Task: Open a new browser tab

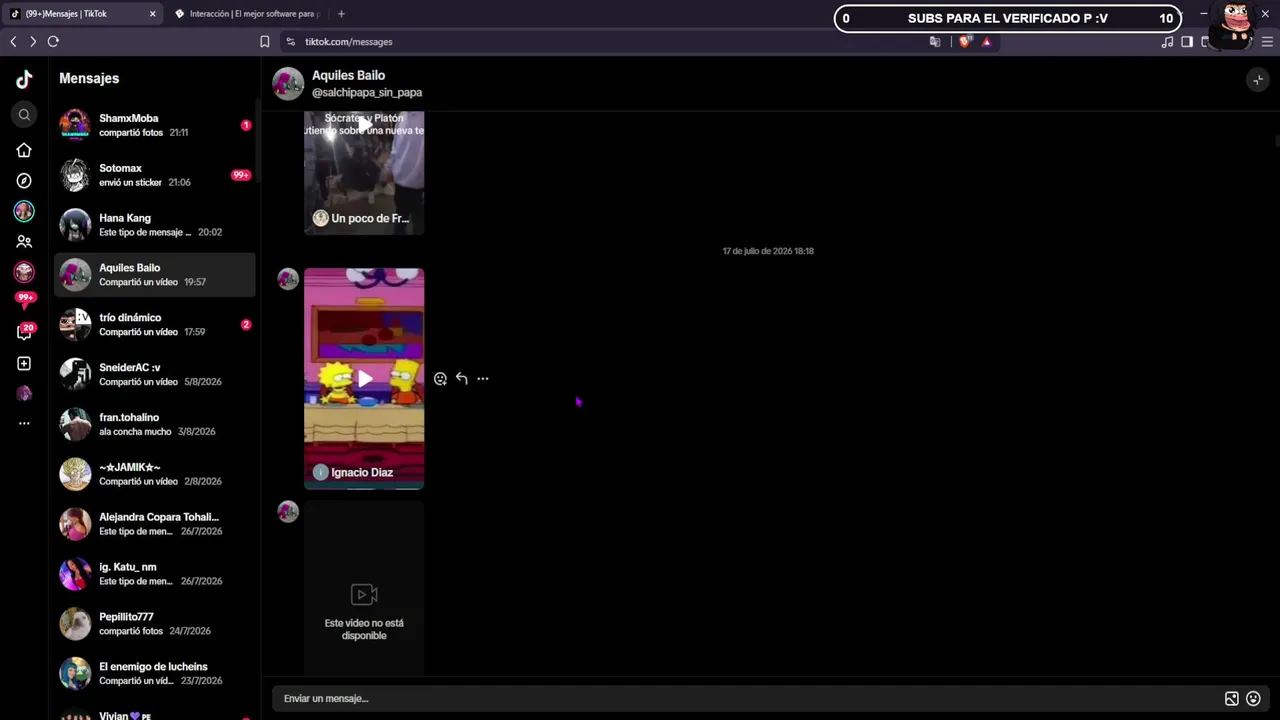Action: pyautogui.click(x=341, y=14)
